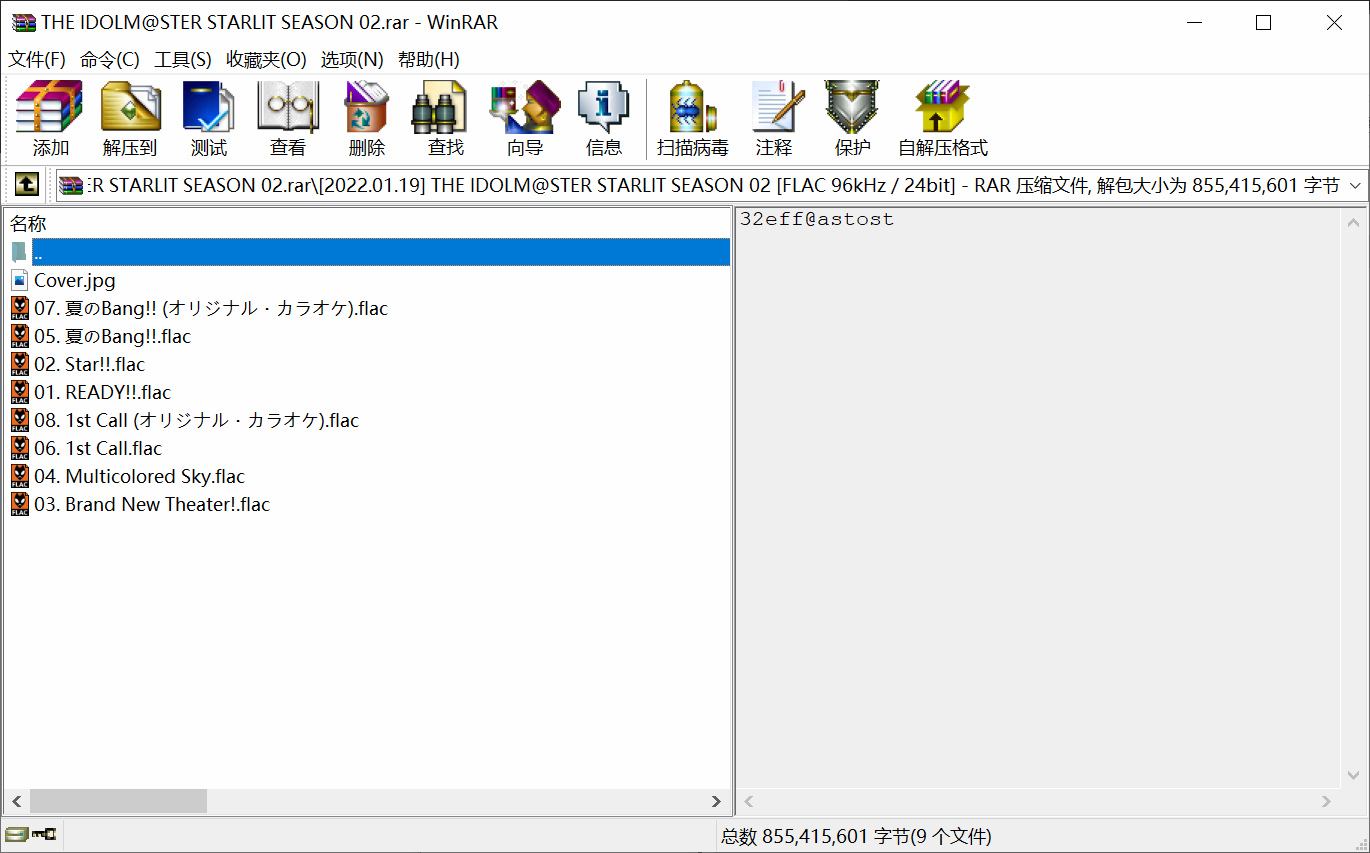Click comment pane scroll down arrow
The width and height of the screenshot is (1370, 853).
click(1354, 776)
